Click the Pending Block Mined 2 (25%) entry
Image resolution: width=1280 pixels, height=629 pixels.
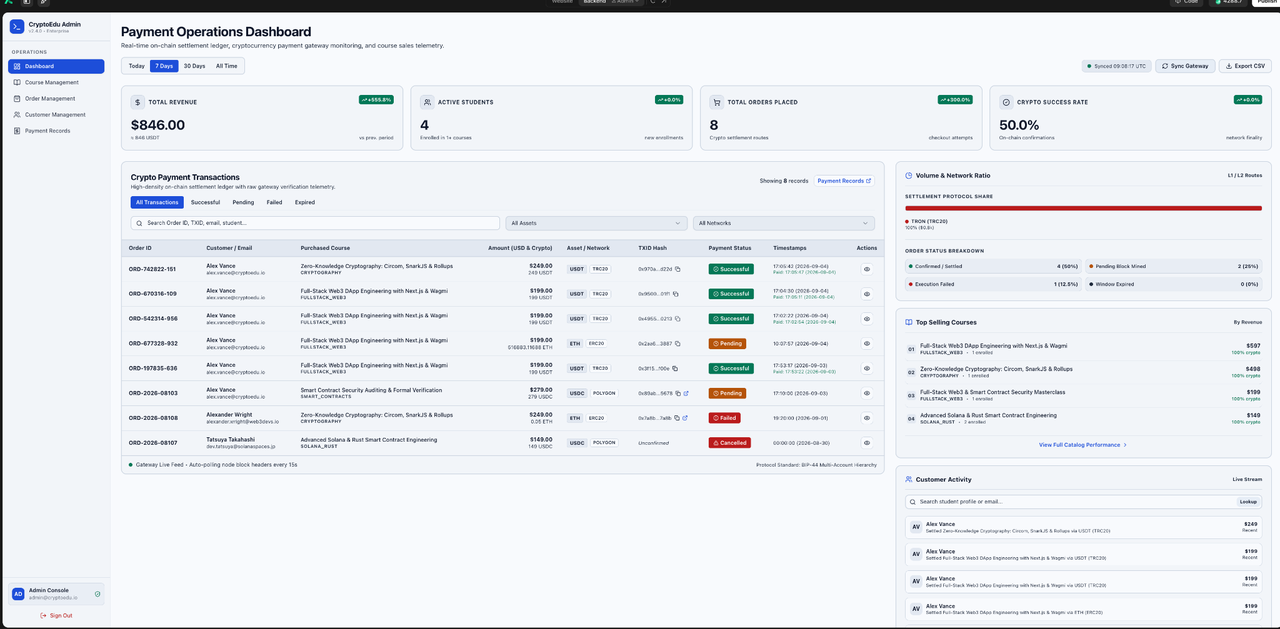coord(1174,266)
